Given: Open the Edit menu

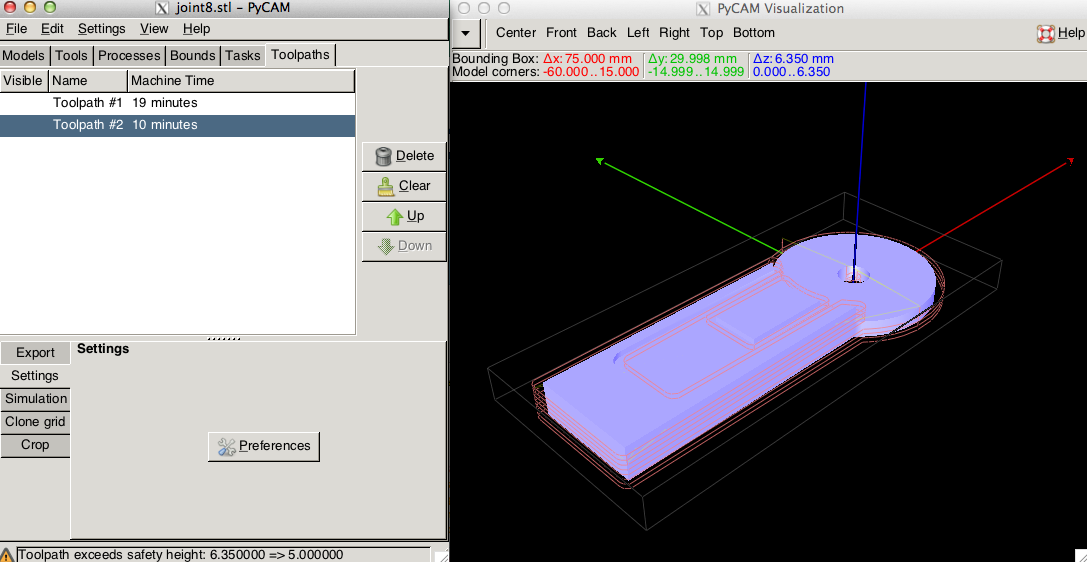Looking at the screenshot, I should [x=52, y=29].
